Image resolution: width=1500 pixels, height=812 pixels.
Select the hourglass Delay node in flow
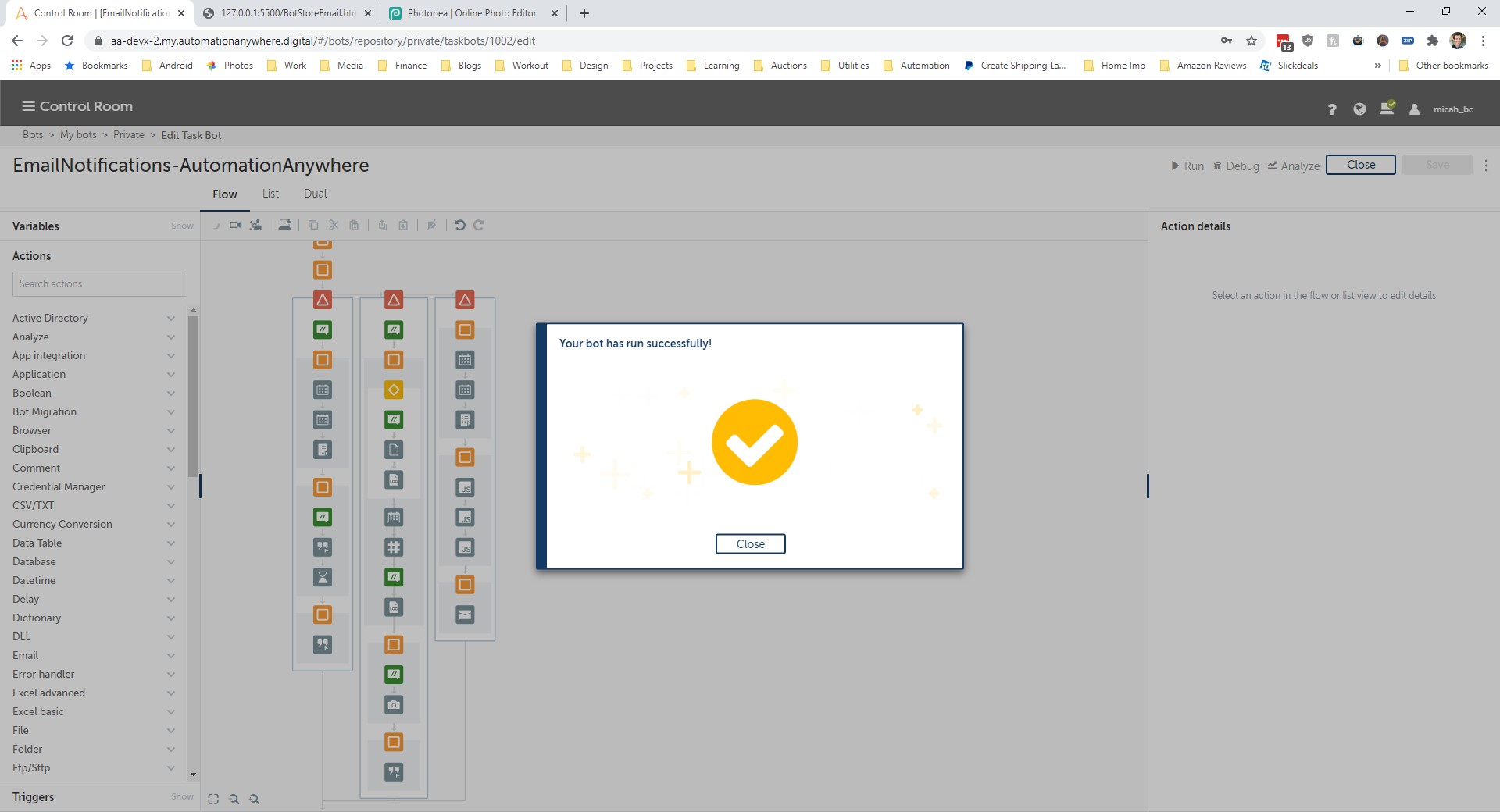click(x=323, y=577)
